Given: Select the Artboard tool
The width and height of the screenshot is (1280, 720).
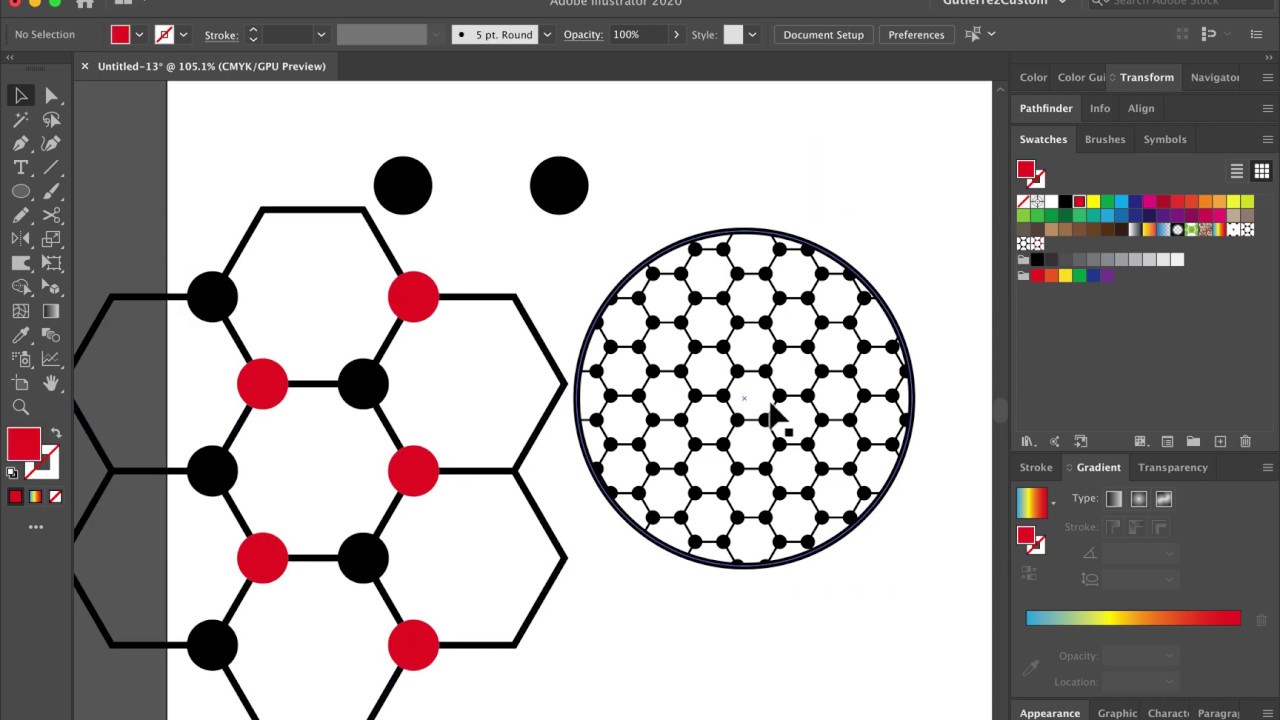Looking at the screenshot, I should tap(21, 383).
